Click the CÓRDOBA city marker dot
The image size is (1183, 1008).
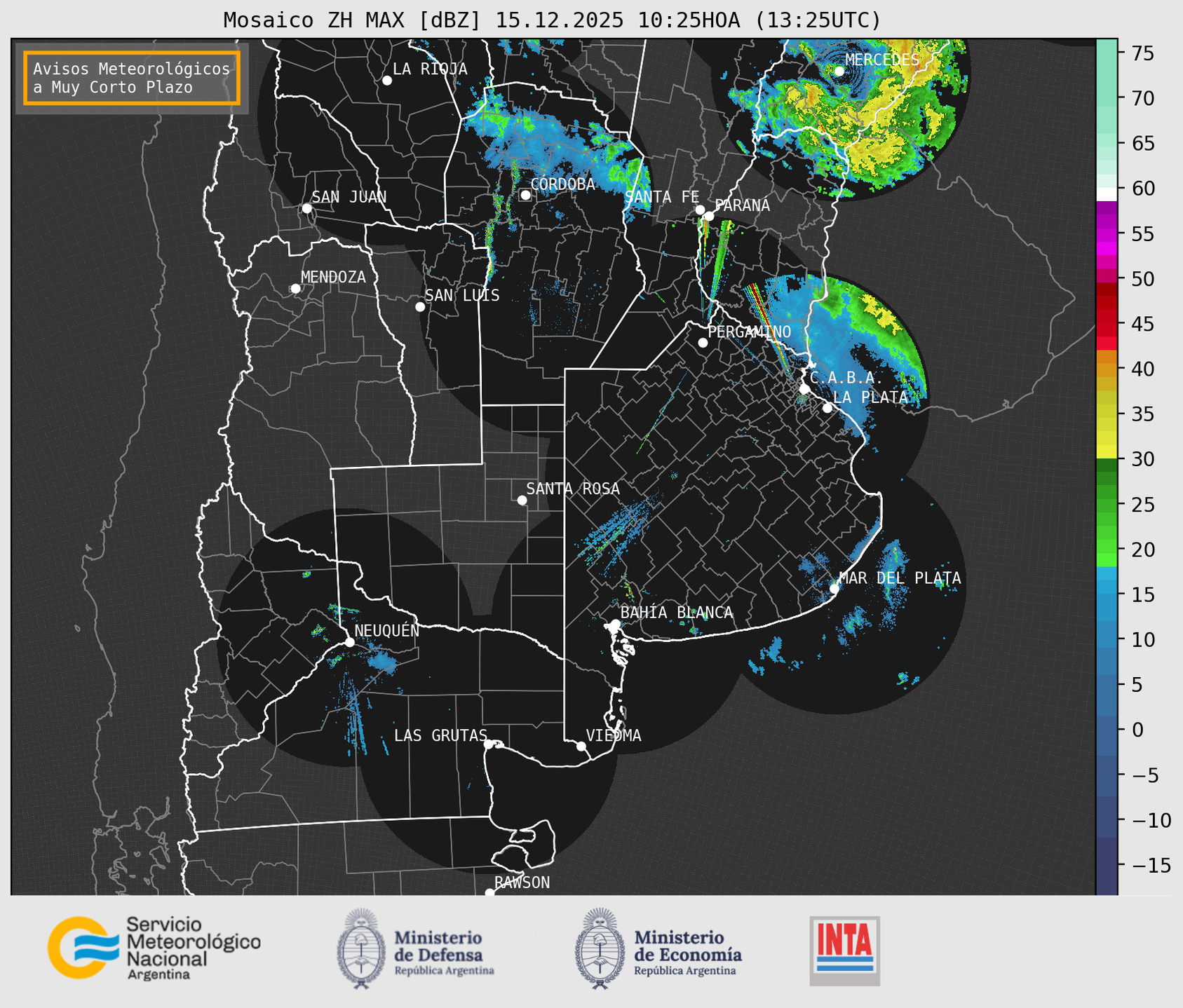click(525, 195)
